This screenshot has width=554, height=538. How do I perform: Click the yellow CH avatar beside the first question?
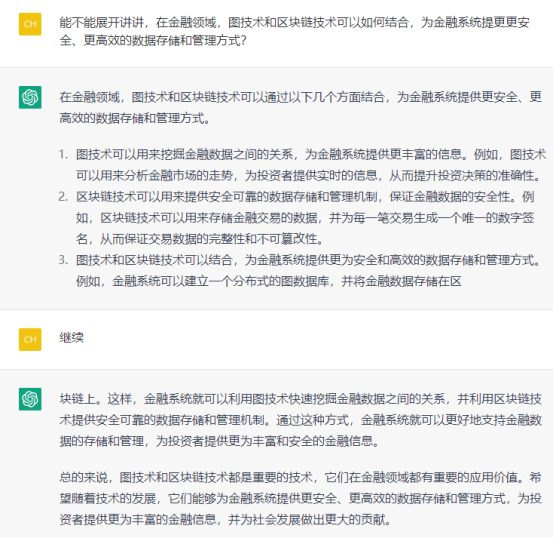[x=30, y=24]
